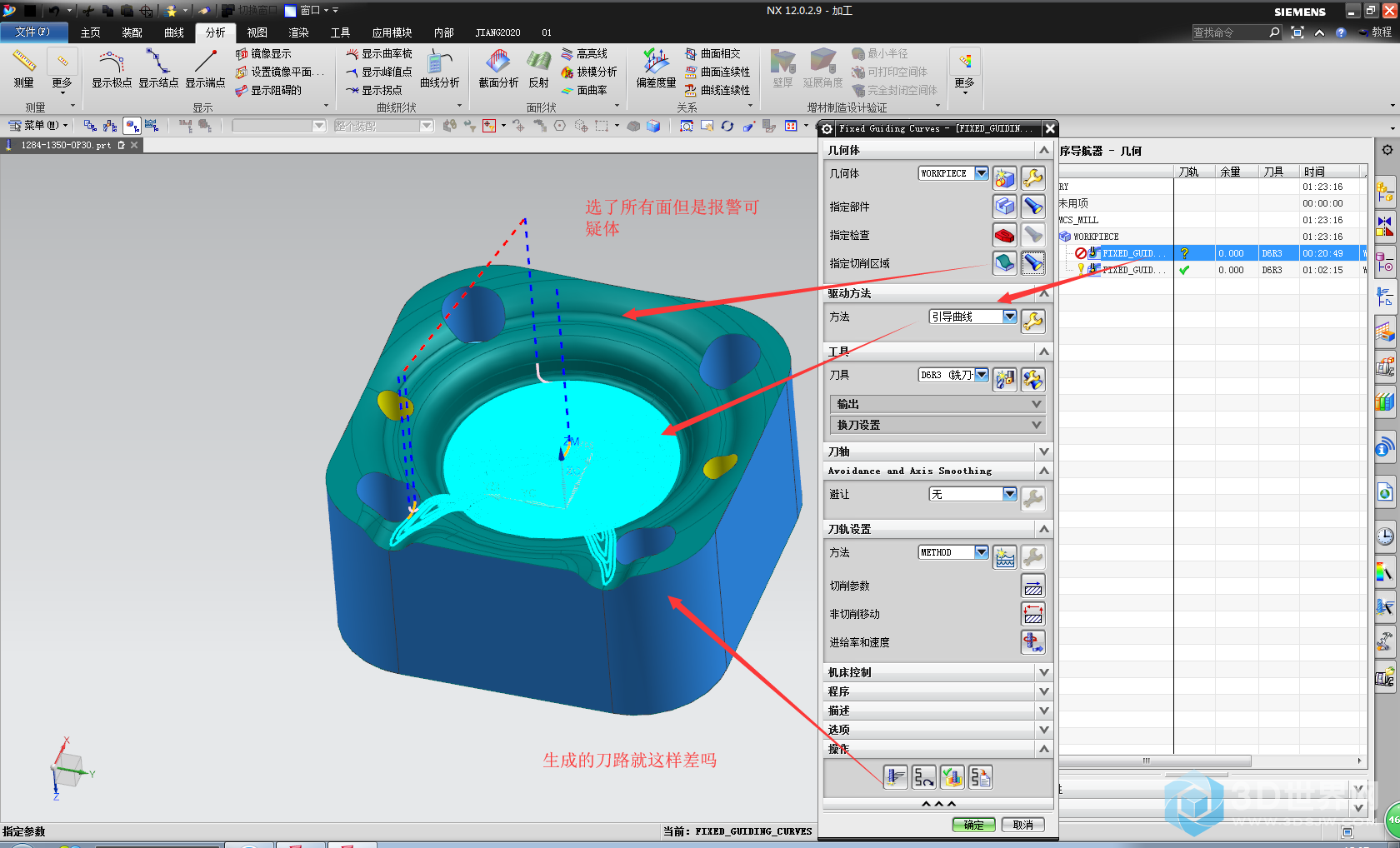Edit geometry with wrench icon beside WORKPIECE

click(x=1033, y=177)
